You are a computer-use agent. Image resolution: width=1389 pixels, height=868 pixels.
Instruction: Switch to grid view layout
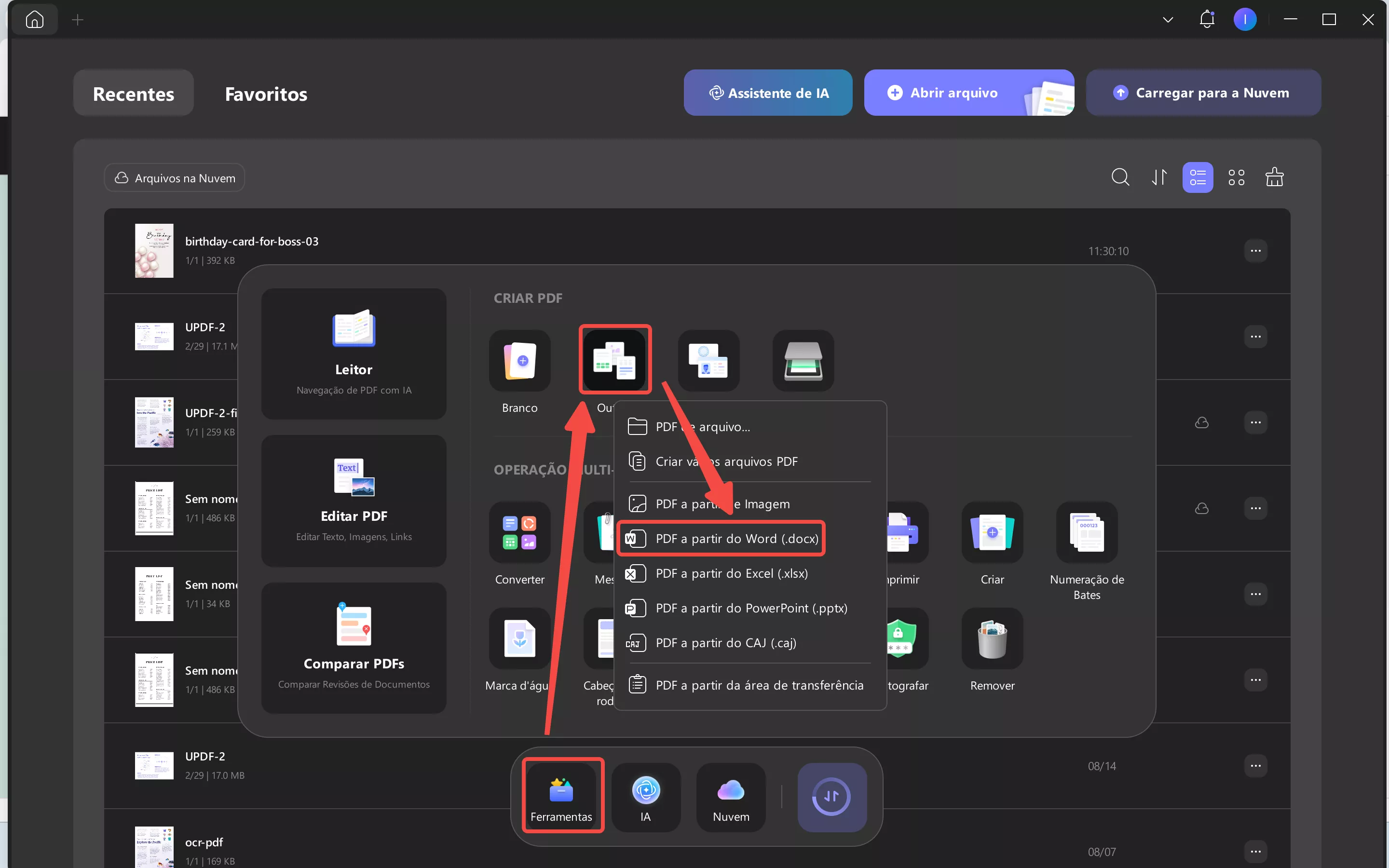1236,177
